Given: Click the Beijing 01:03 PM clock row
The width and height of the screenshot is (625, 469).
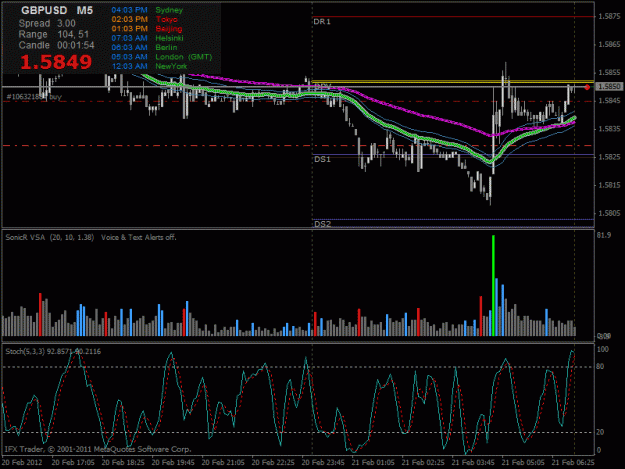Looking at the screenshot, I should pyautogui.click(x=147, y=29).
